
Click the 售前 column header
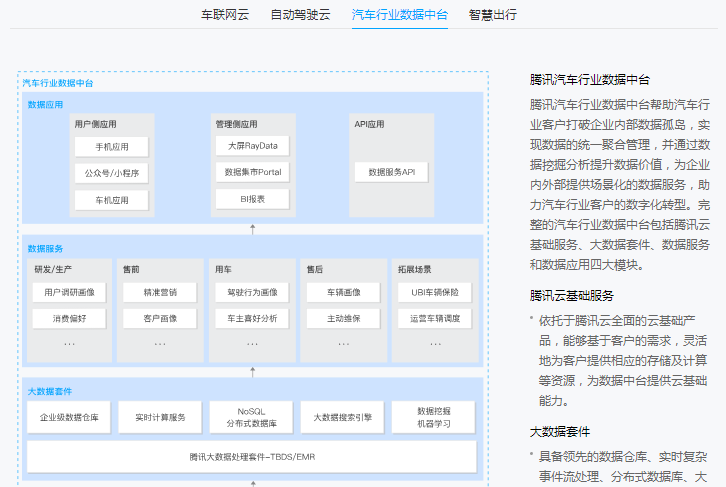(x=131, y=269)
